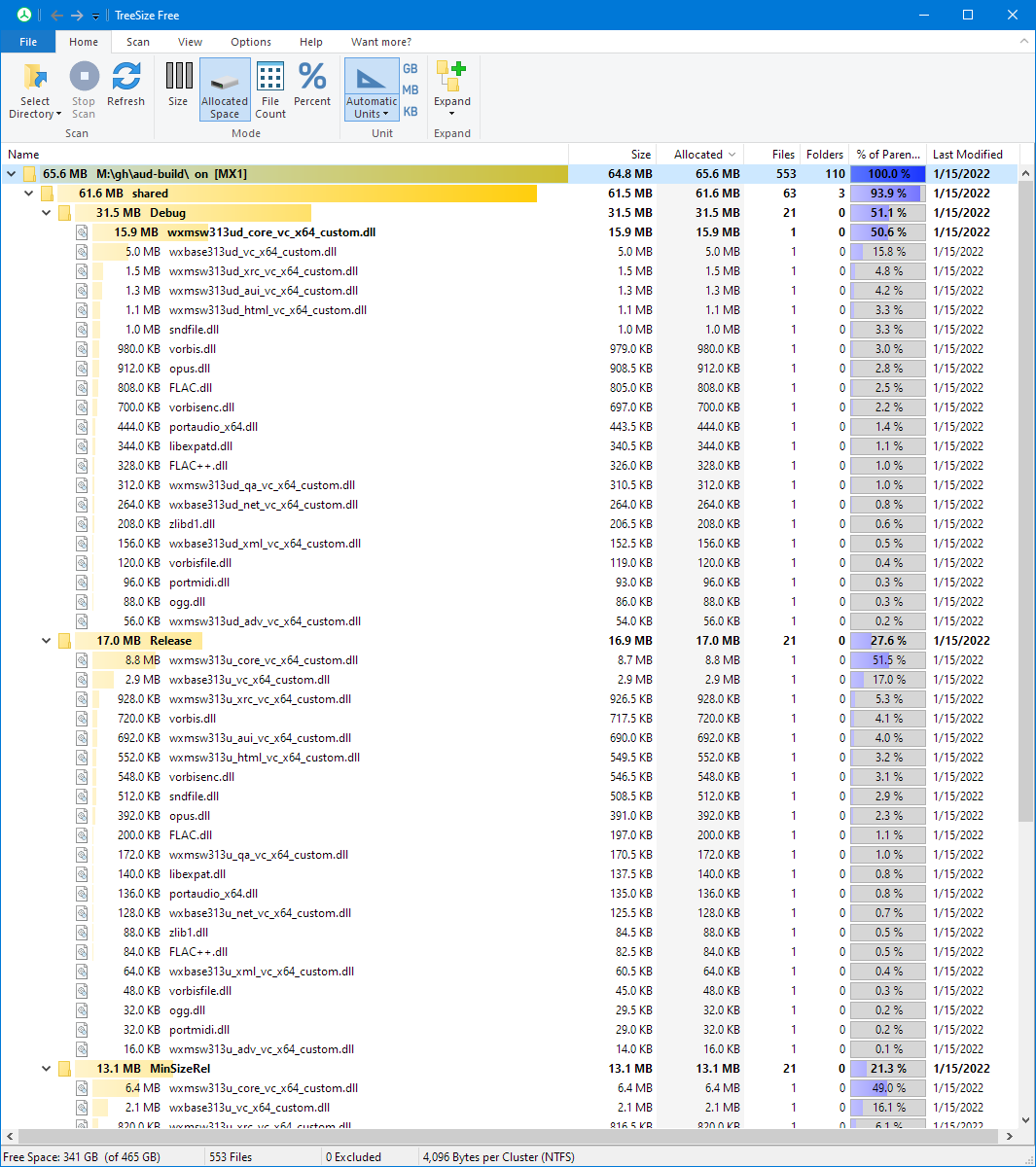
Task: Click the scroll down arrow
Action: click(1026, 1120)
